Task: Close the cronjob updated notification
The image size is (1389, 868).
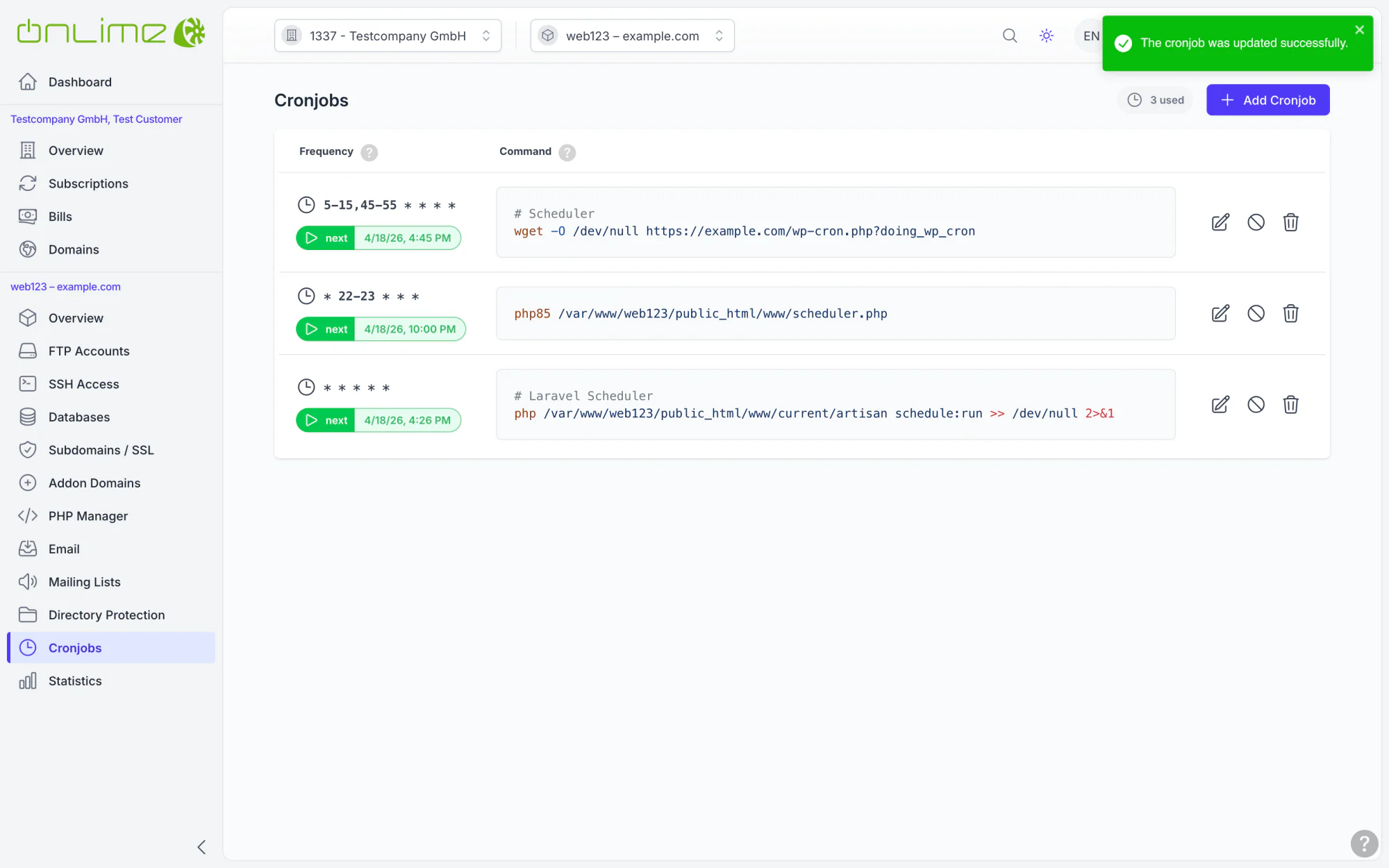Action: (1359, 30)
